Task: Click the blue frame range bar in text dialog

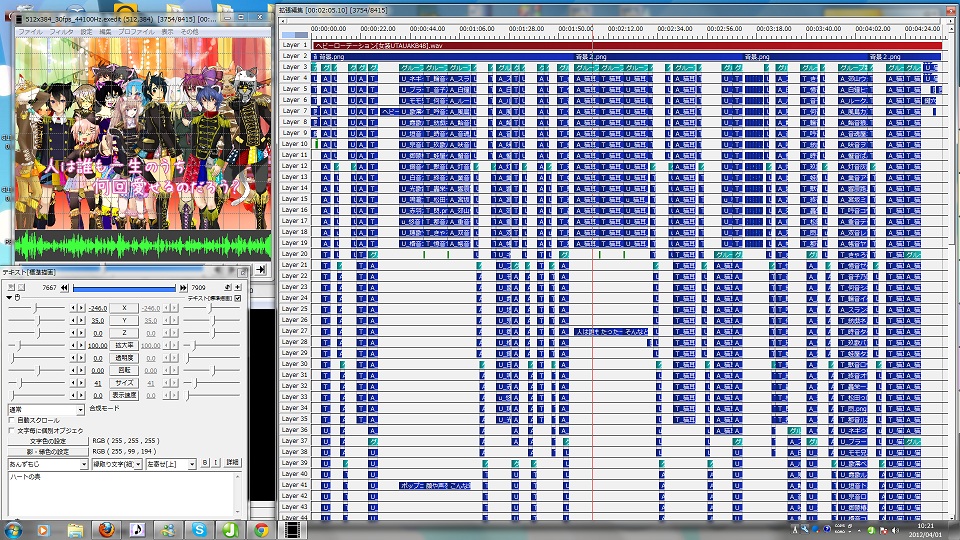Action: (124, 288)
